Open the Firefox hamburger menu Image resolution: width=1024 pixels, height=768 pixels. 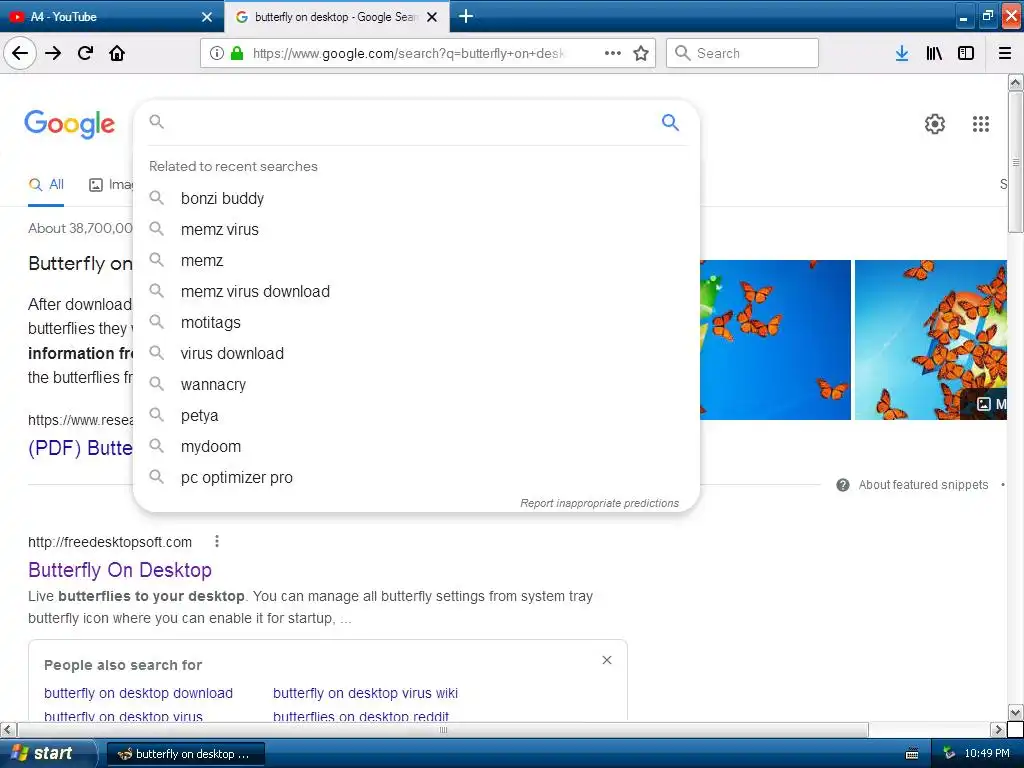(1005, 53)
